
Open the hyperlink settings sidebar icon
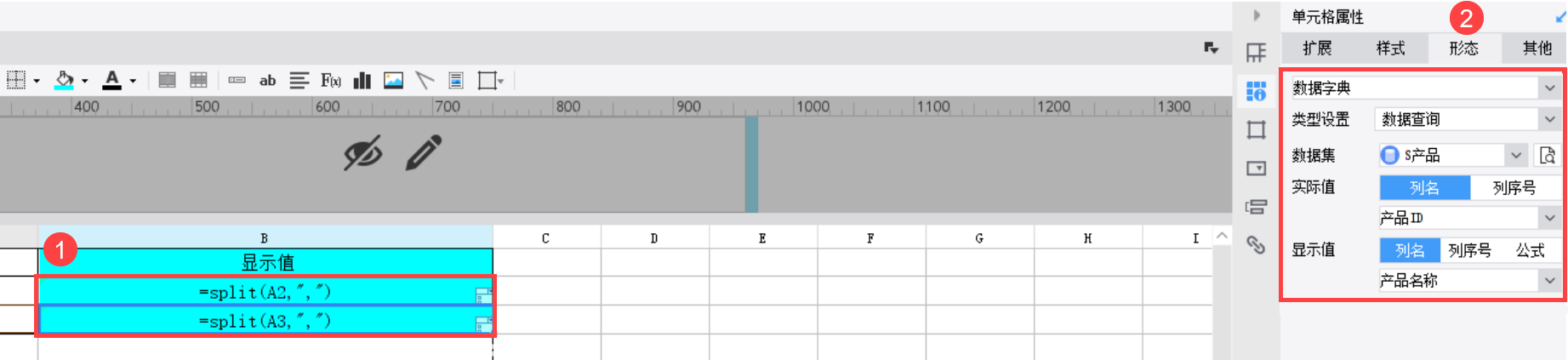[x=1256, y=245]
